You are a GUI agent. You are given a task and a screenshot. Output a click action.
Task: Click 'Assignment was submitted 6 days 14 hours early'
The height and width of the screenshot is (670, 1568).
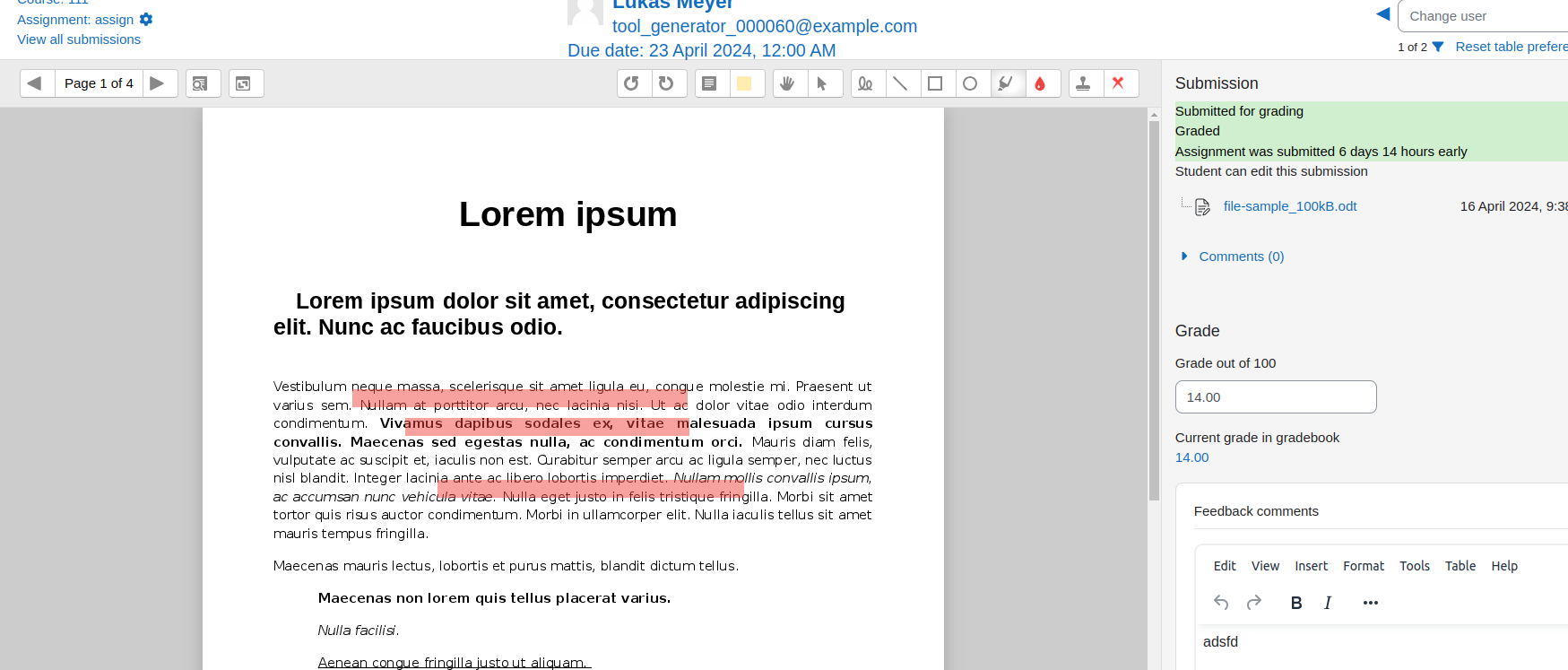1321,152
